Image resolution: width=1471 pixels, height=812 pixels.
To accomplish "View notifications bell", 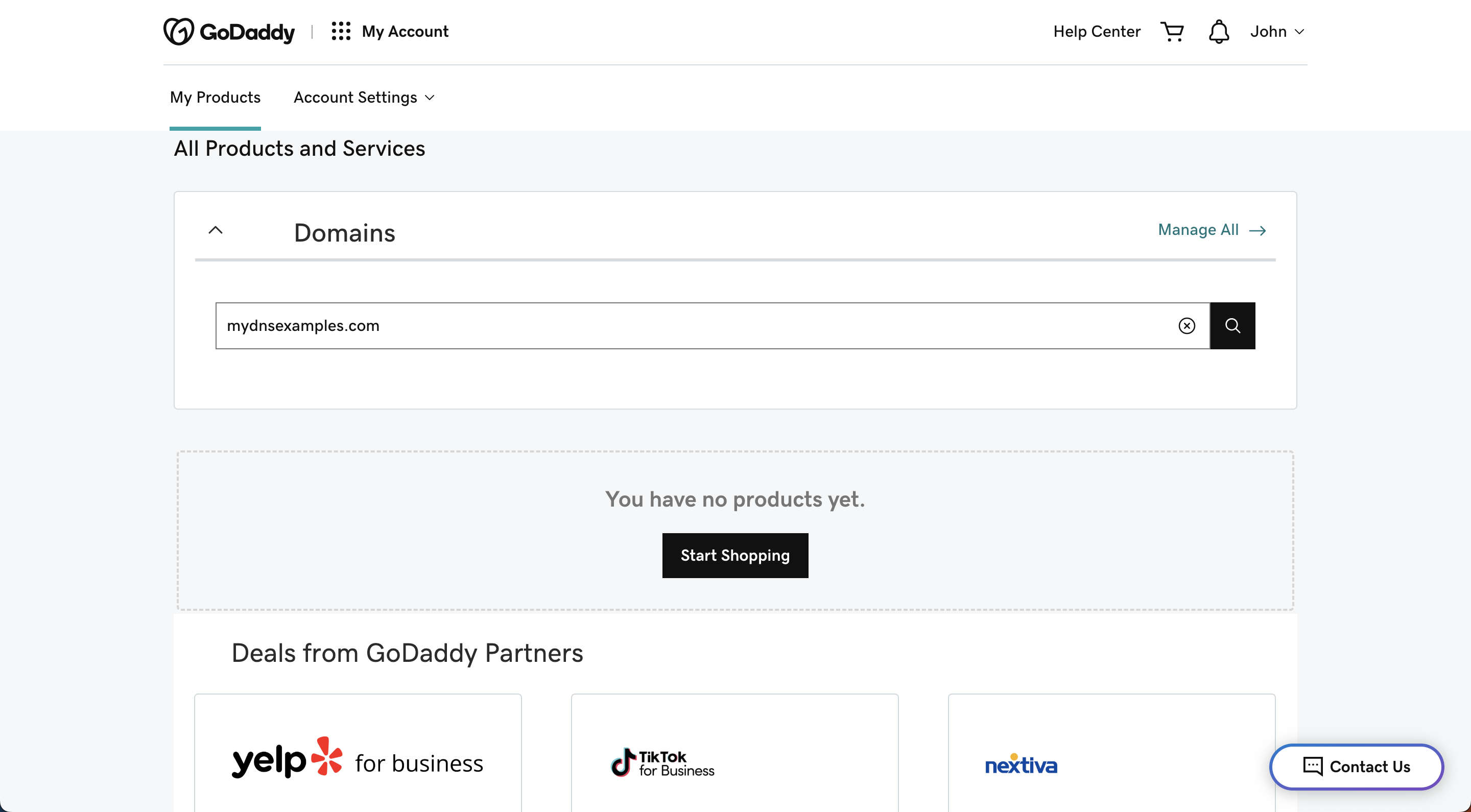I will [x=1218, y=31].
